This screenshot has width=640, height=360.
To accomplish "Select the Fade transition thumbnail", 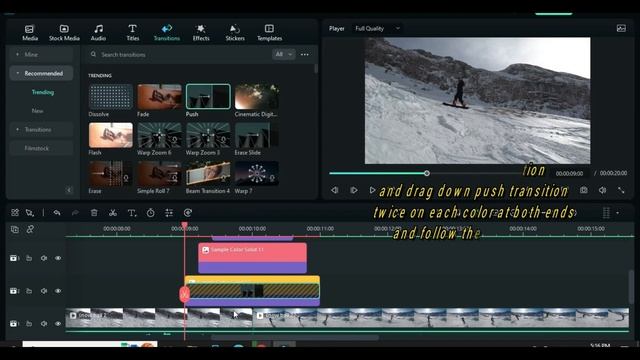I will point(160,96).
